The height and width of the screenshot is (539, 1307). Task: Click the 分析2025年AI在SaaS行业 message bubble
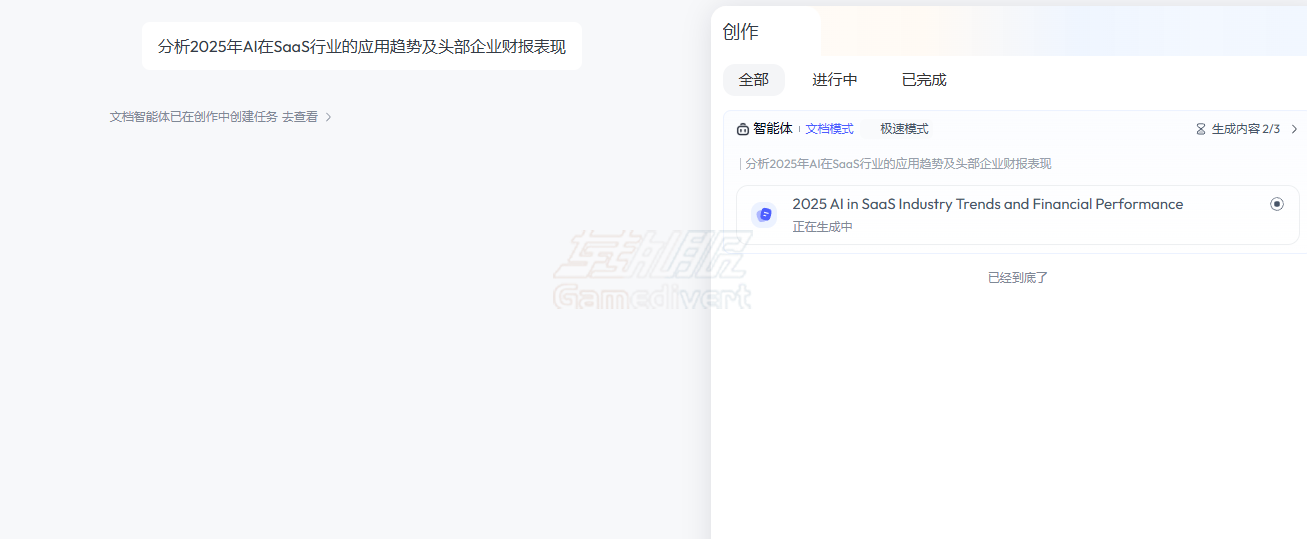362,46
